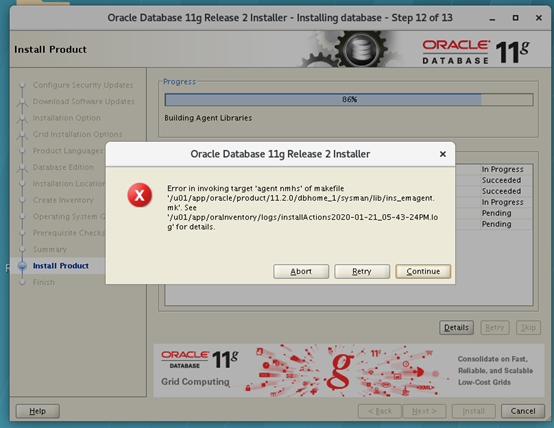Select Configure Security Updates step
The image size is (554, 428).
pos(83,85)
